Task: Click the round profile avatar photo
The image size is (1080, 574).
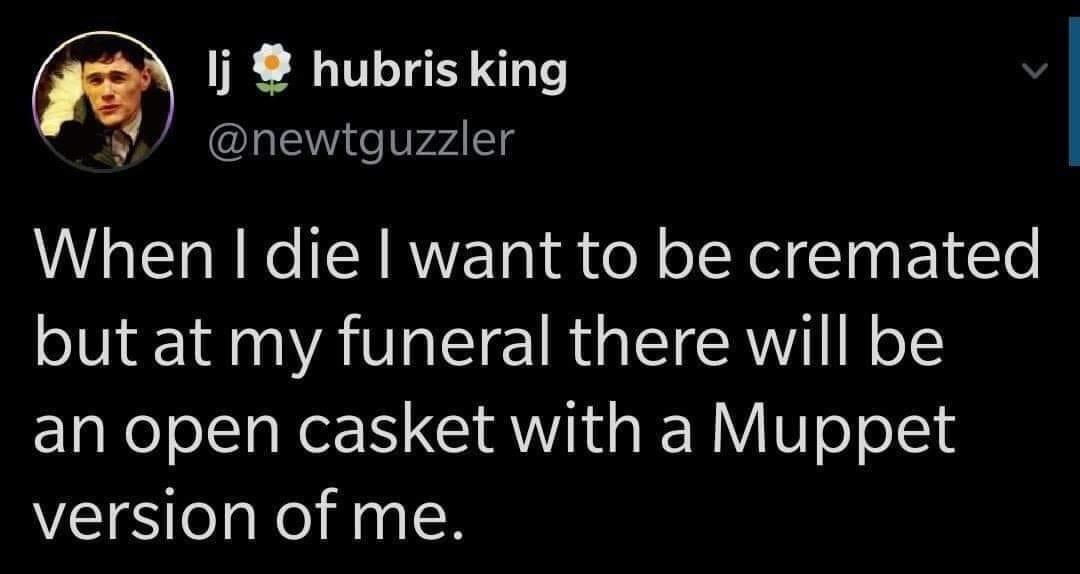Action: (x=104, y=102)
